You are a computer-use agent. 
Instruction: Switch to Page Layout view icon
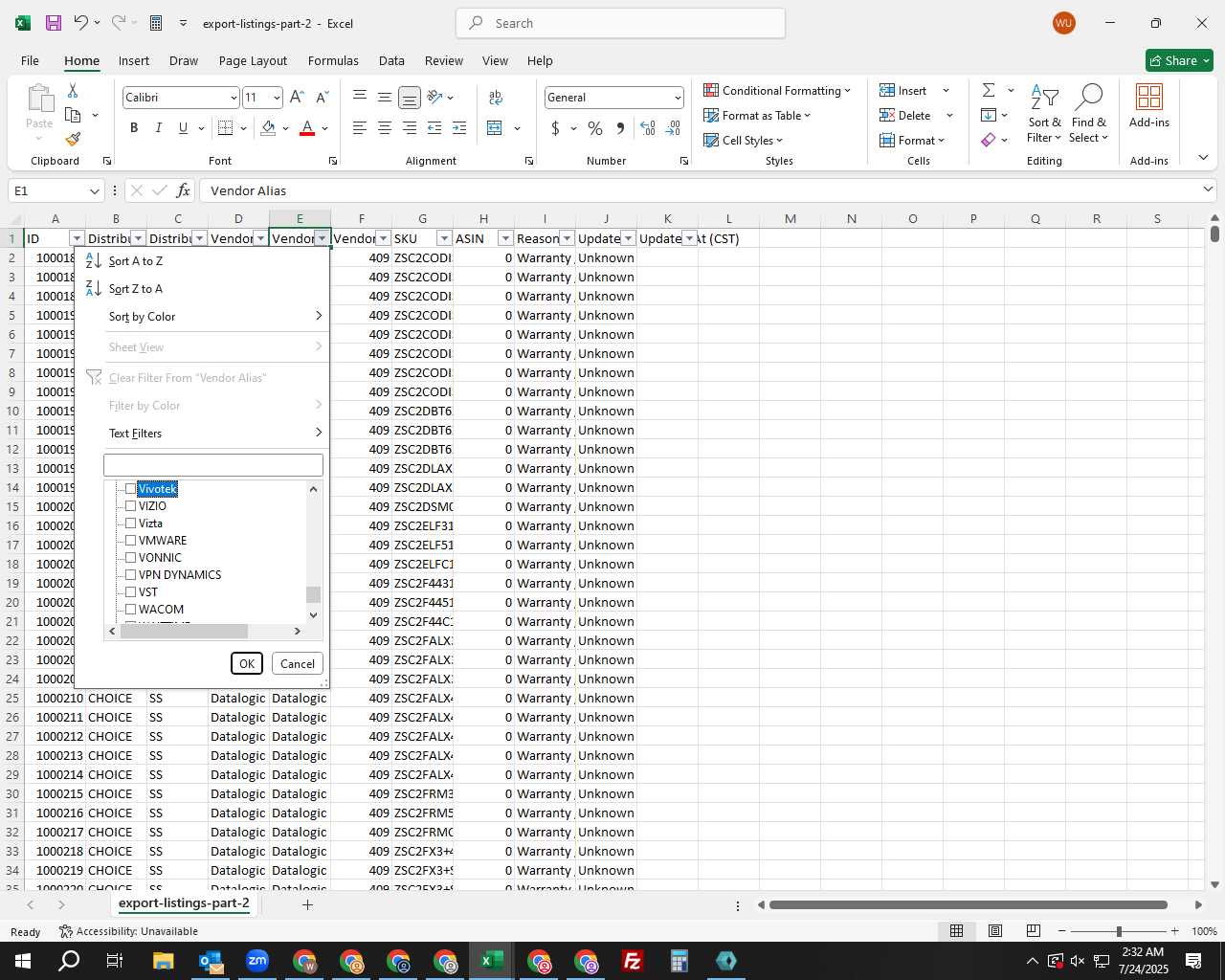tap(994, 931)
